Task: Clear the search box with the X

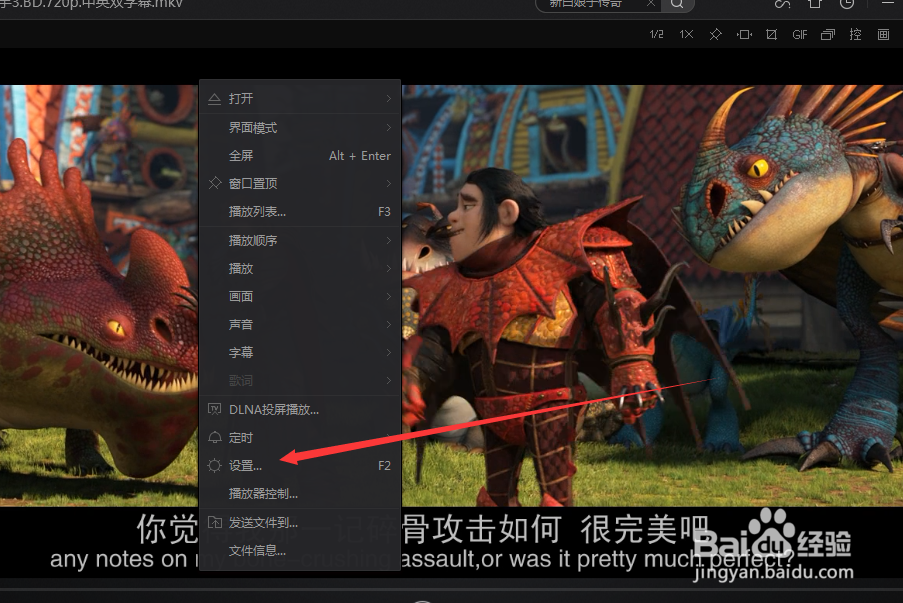Action: coord(651,3)
